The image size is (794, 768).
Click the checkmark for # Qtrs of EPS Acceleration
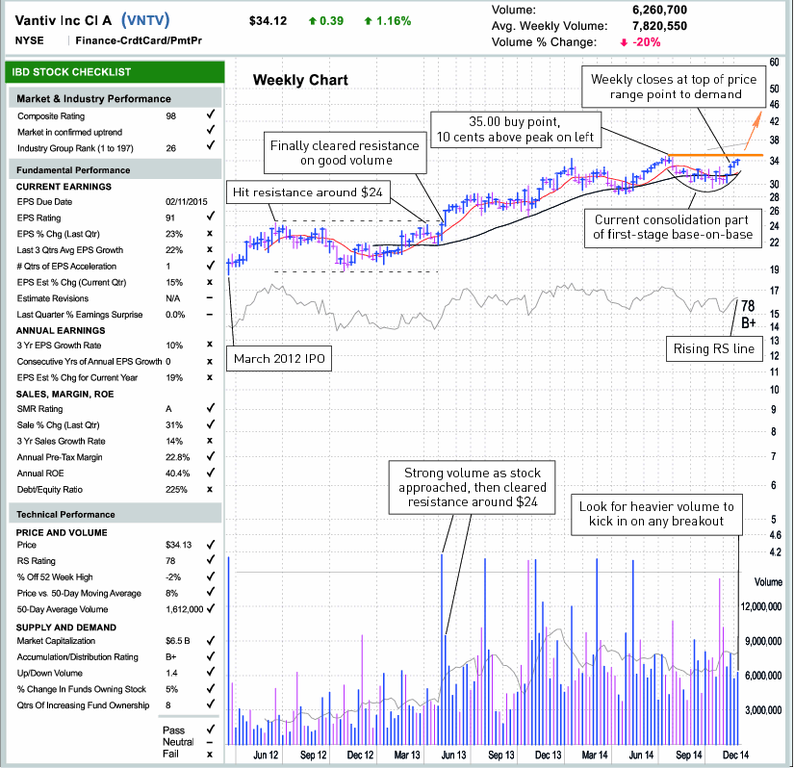[x=211, y=265]
